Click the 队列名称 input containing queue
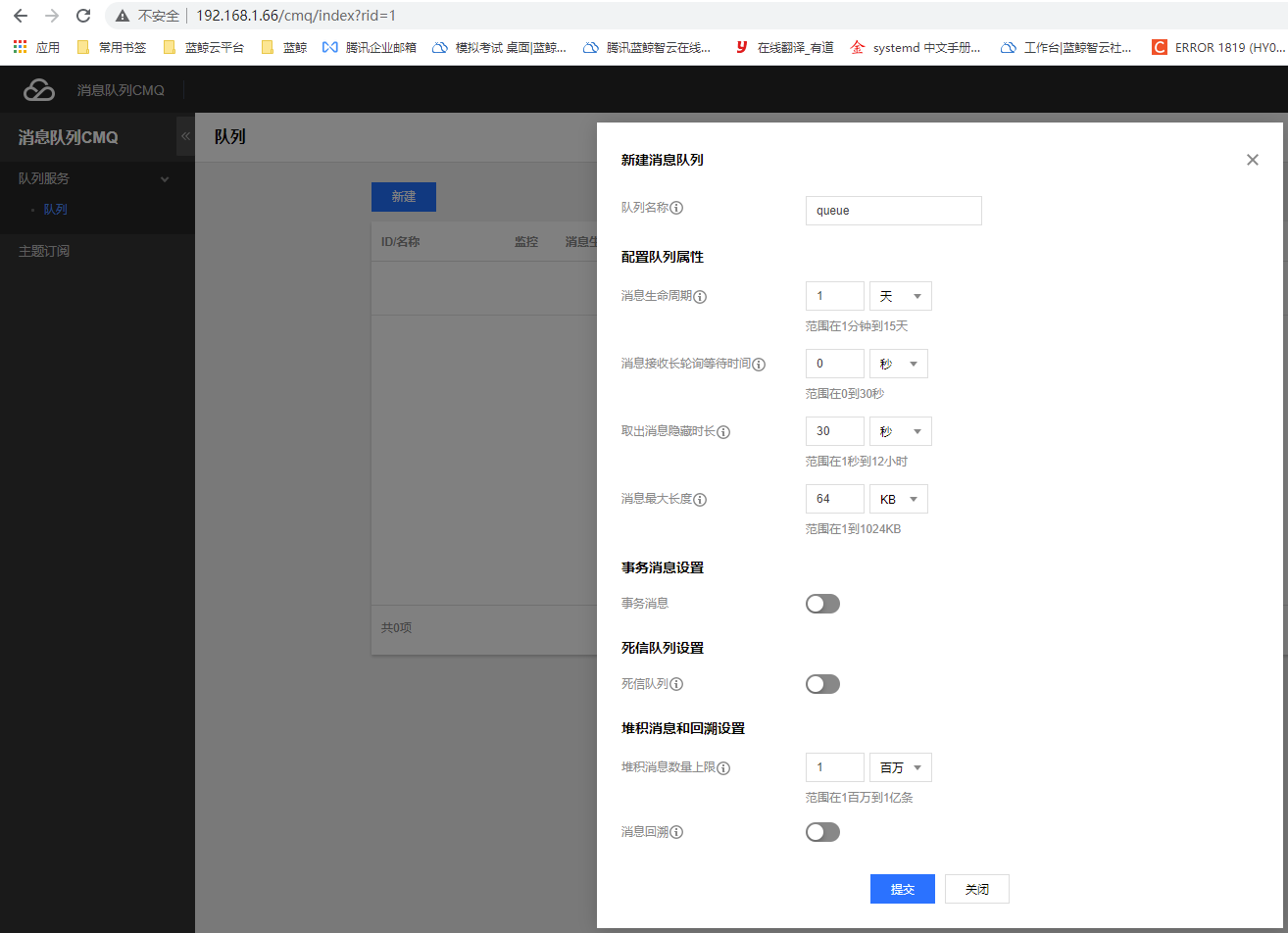 893,211
